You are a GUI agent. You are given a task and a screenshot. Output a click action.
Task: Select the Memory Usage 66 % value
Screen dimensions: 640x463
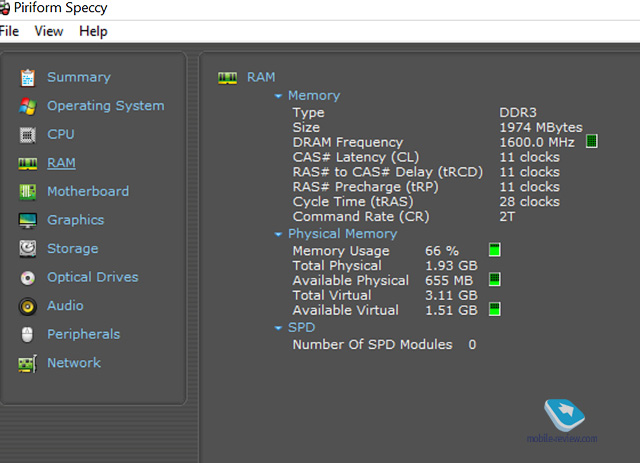442,251
